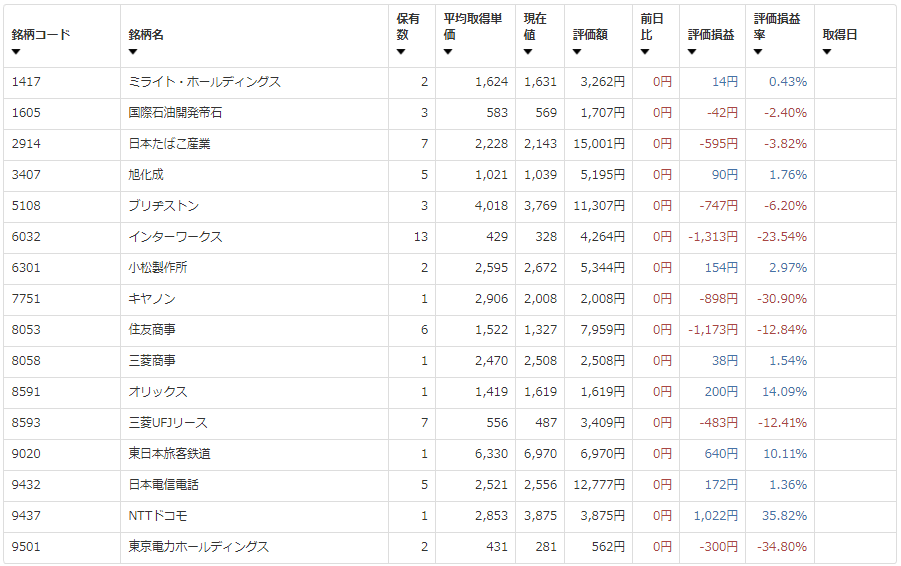This screenshot has width=901, height=566.
Task: Click ブリヂストン name cell
Action: 164,206
